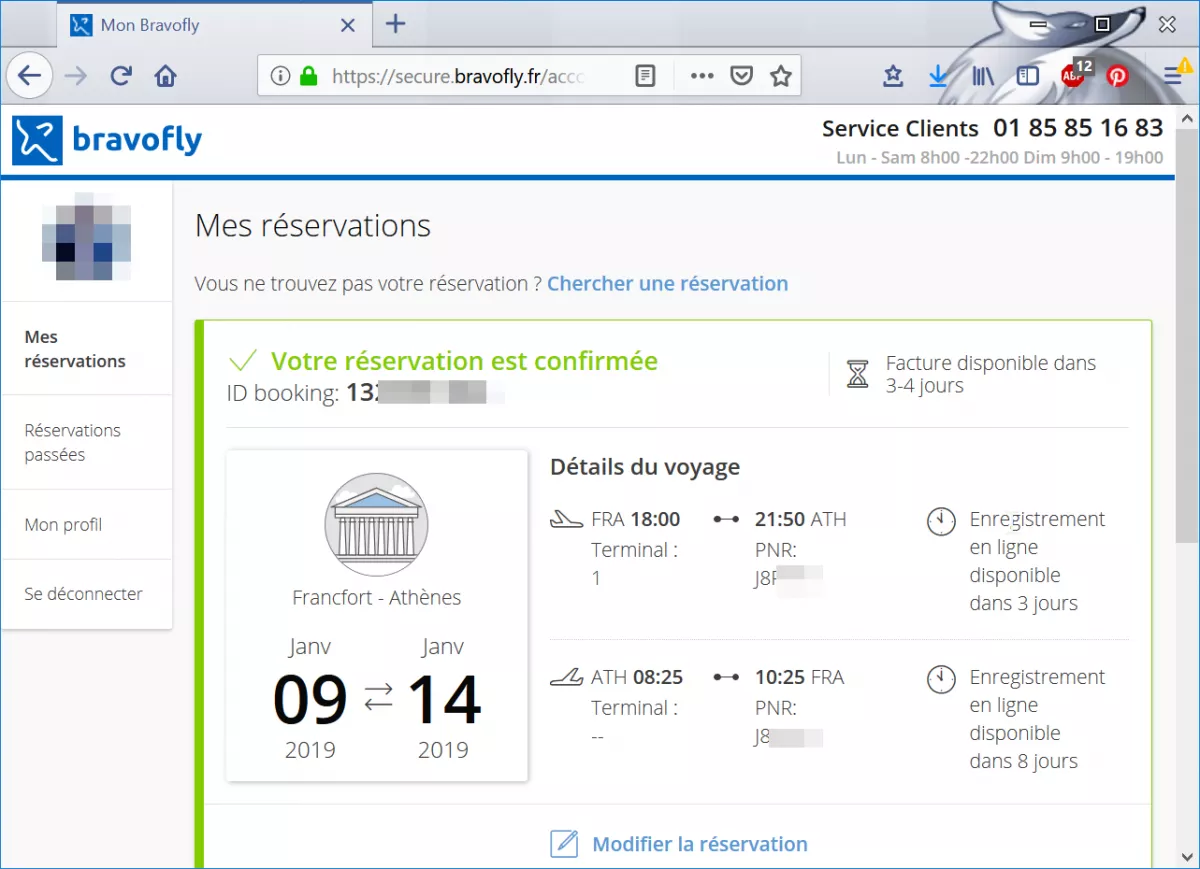The width and height of the screenshot is (1200, 869).
Task: Open the Firefox library
Action: tap(983, 76)
